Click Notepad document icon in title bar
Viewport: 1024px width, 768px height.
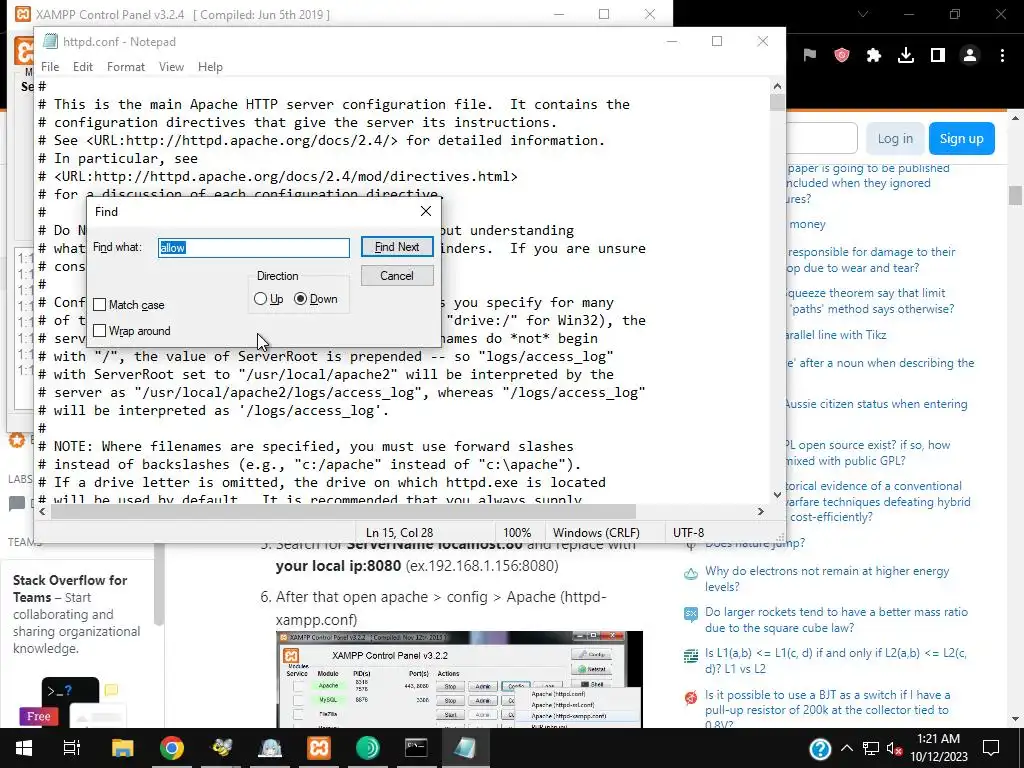(x=50, y=41)
